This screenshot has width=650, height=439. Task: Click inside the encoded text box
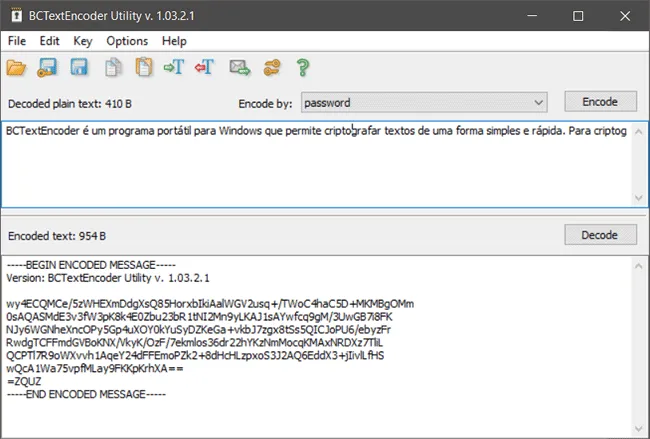click(317, 347)
